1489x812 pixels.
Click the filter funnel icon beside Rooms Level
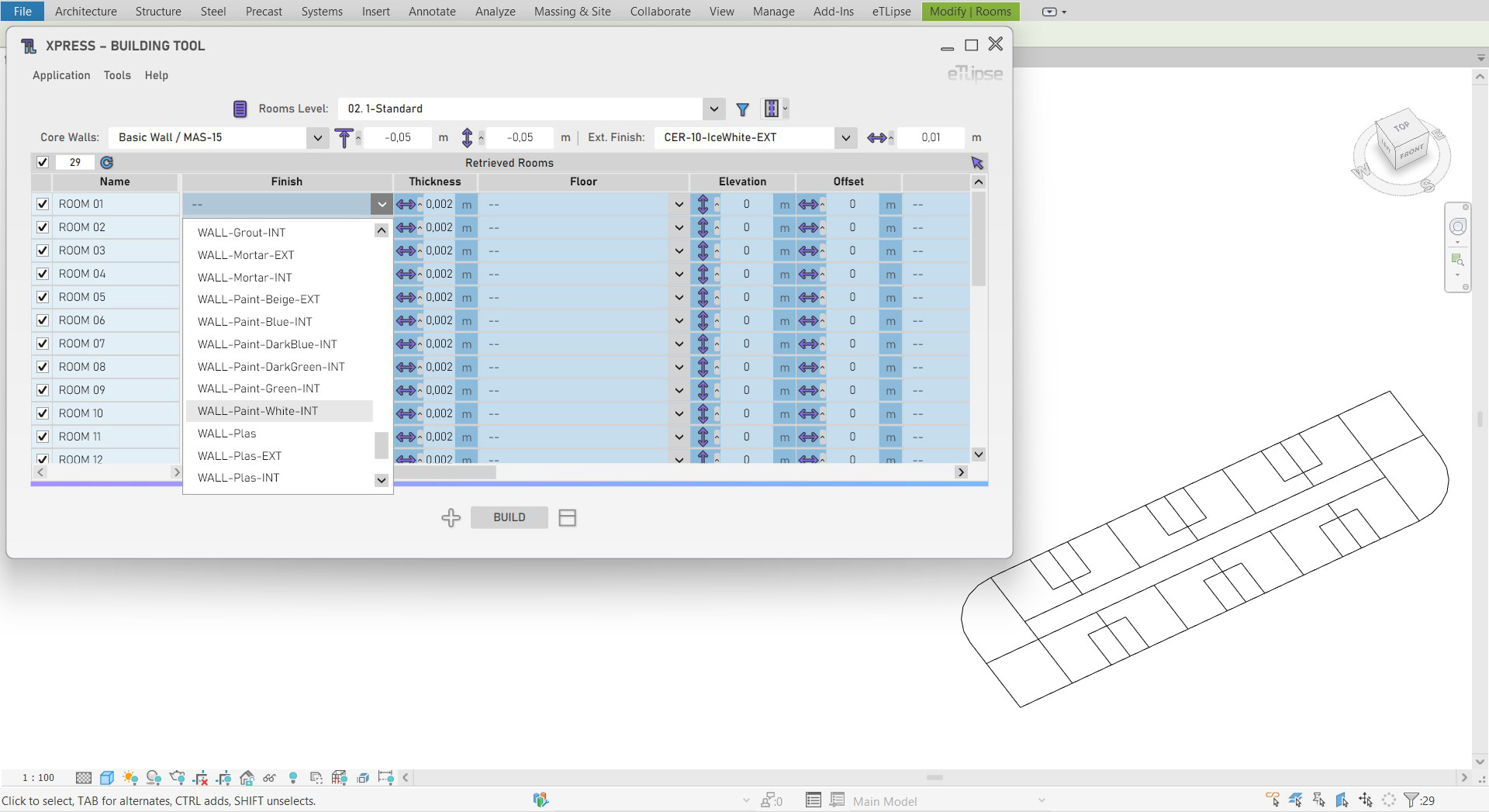[x=742, y=109]
